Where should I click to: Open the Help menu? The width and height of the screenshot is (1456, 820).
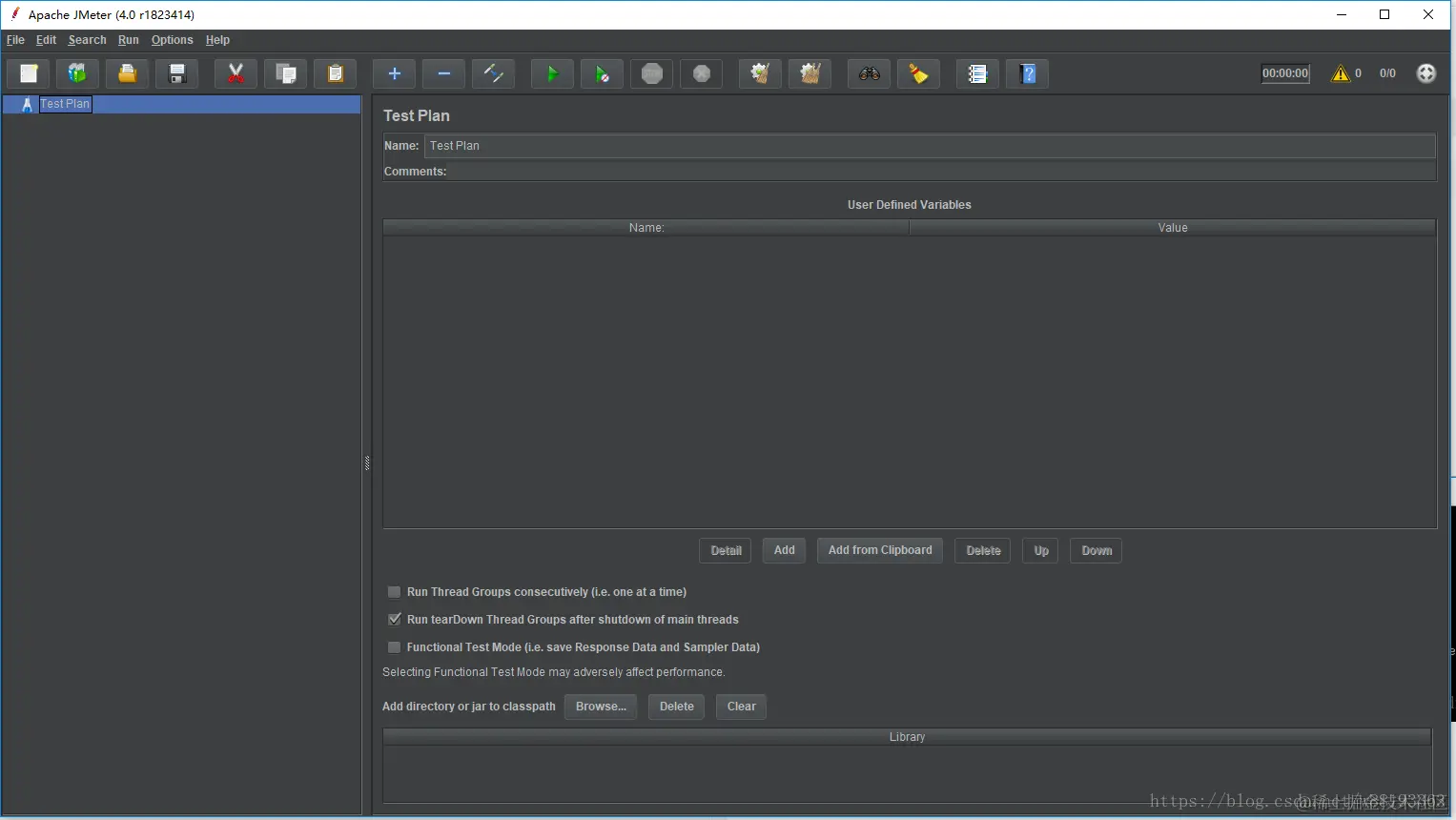pyautogui.click(x=217, y=40)
